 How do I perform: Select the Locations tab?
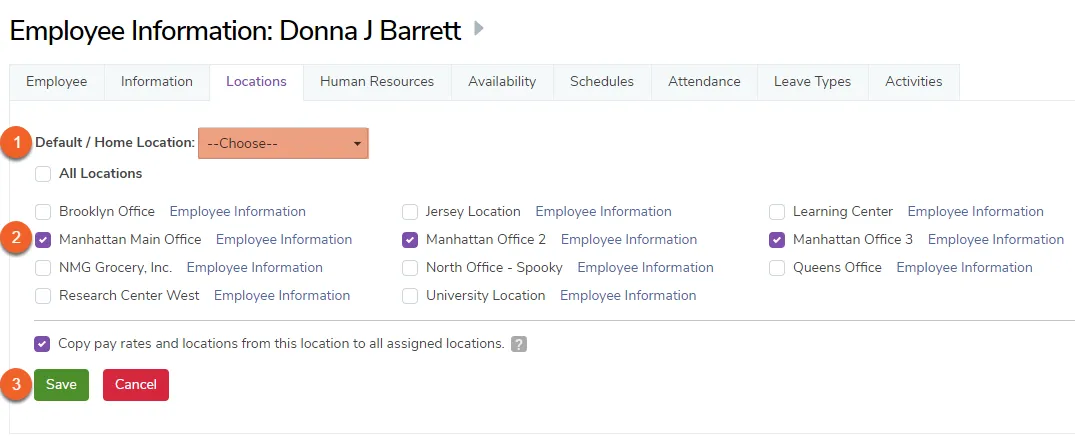coord(256,82)
